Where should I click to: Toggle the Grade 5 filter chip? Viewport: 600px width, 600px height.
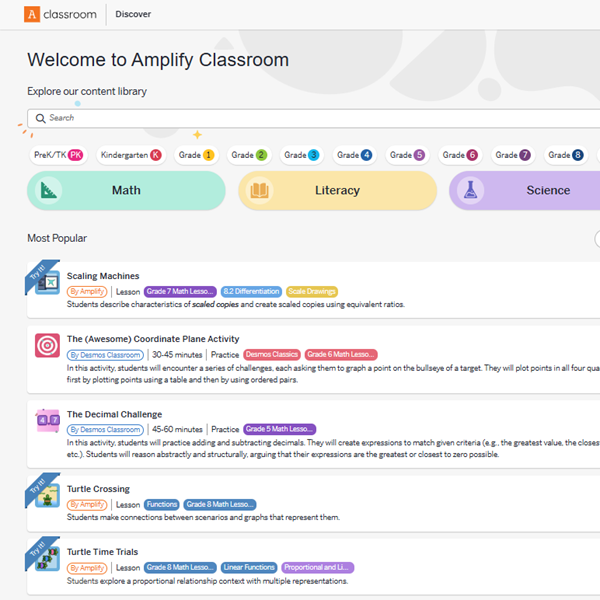(x=407, y=155)
